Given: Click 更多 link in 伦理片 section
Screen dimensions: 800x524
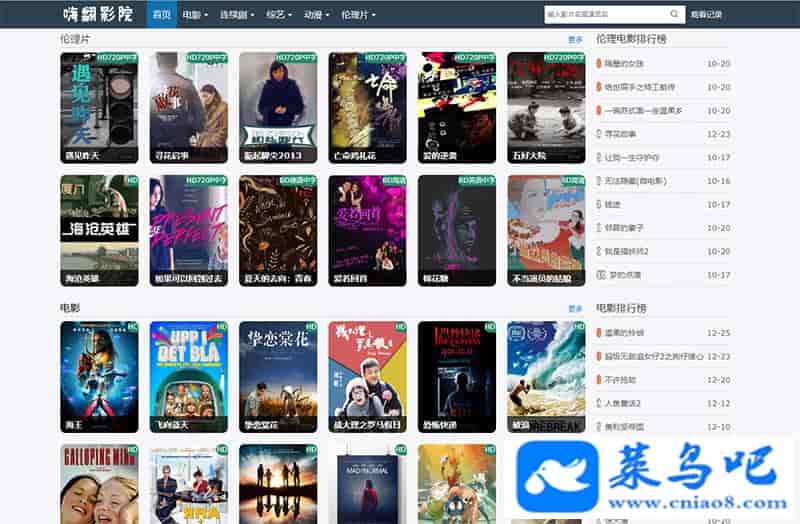Looking at the screenshot, I should [x=575, y=40].
